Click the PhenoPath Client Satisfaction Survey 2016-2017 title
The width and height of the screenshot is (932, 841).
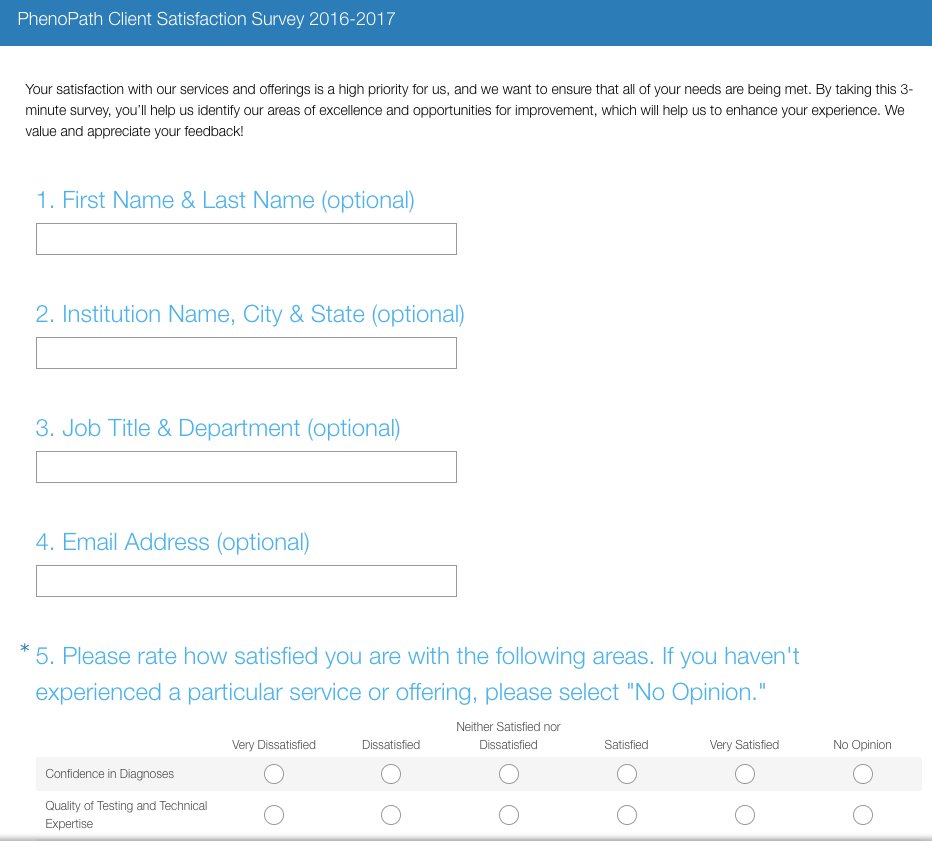206,19
